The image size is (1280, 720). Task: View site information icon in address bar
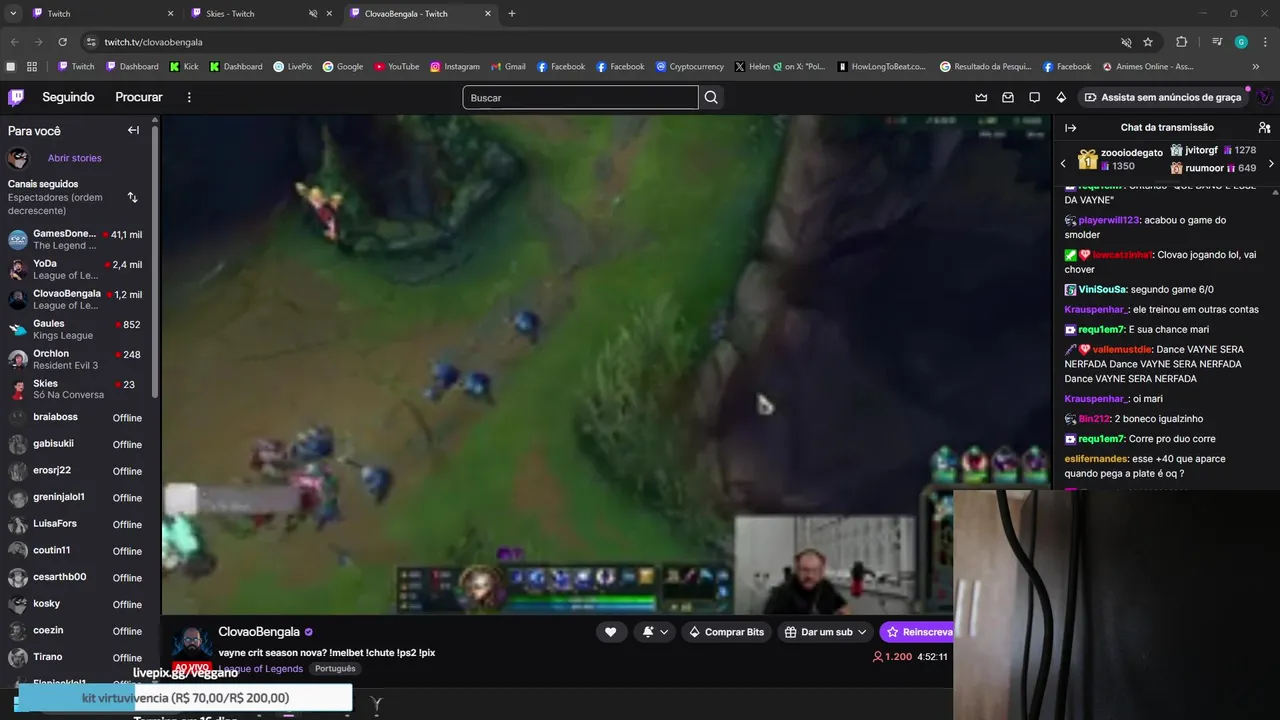pyautogui.click(x=91, y=42)
